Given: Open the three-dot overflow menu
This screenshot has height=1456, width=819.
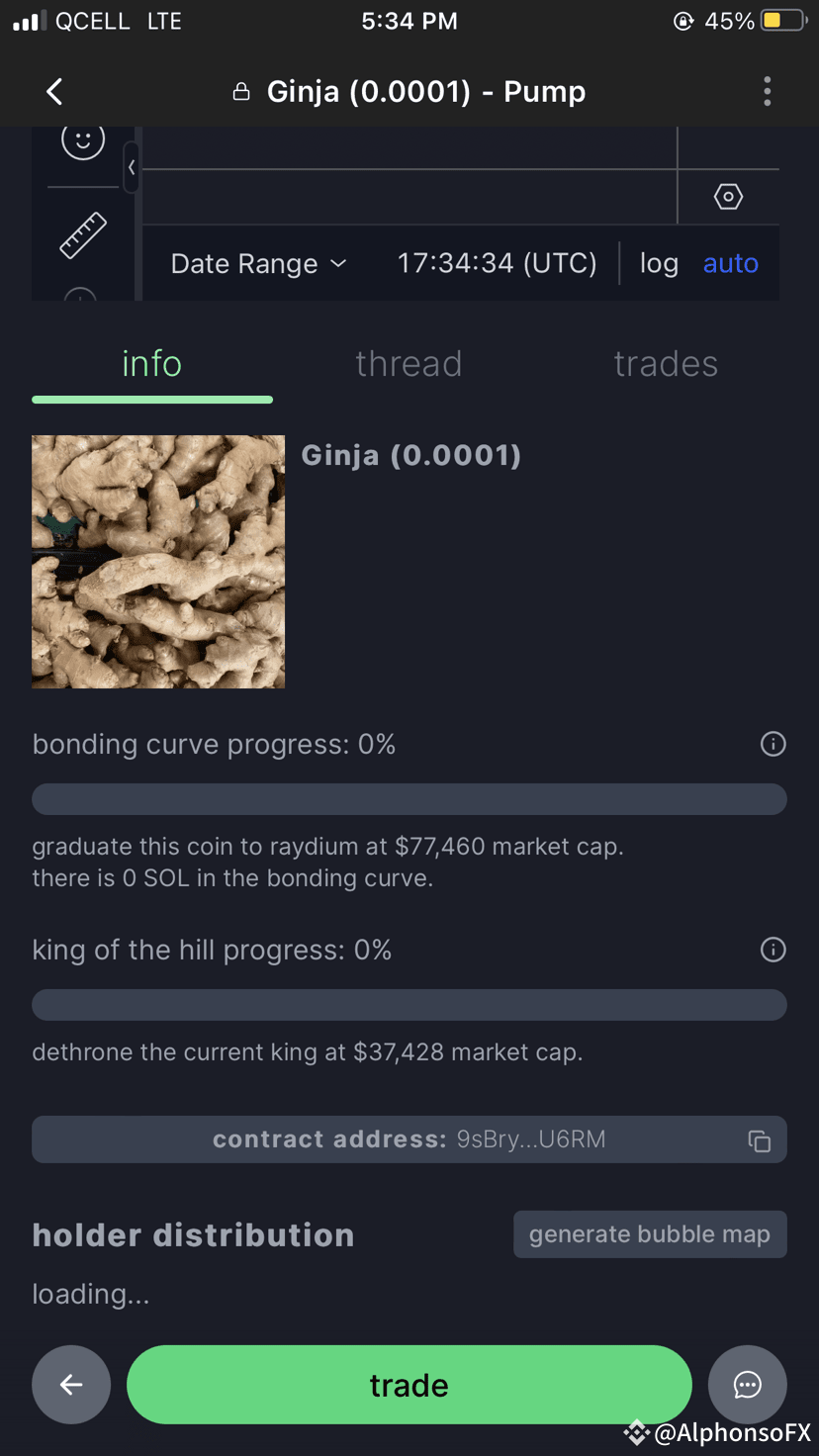Looking at the screenshot, I should tap(767, 92).
